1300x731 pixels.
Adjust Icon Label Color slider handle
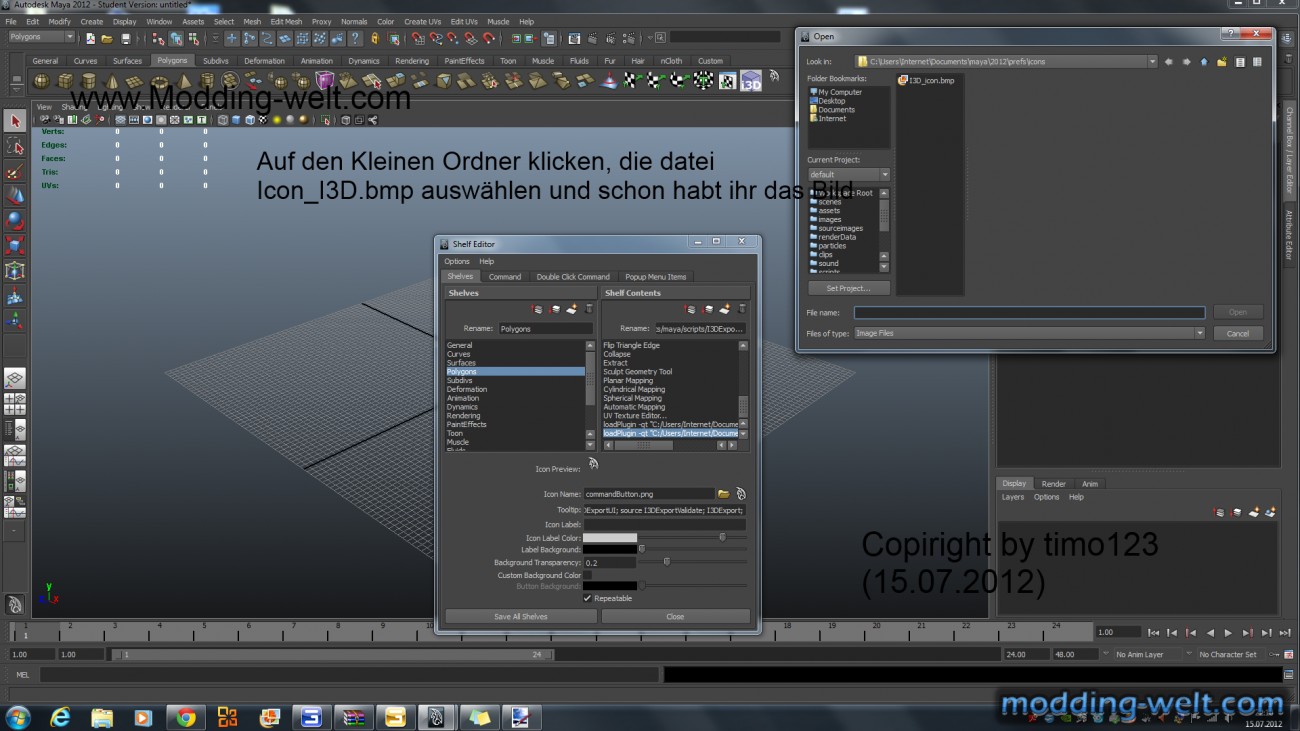(722, 537)
